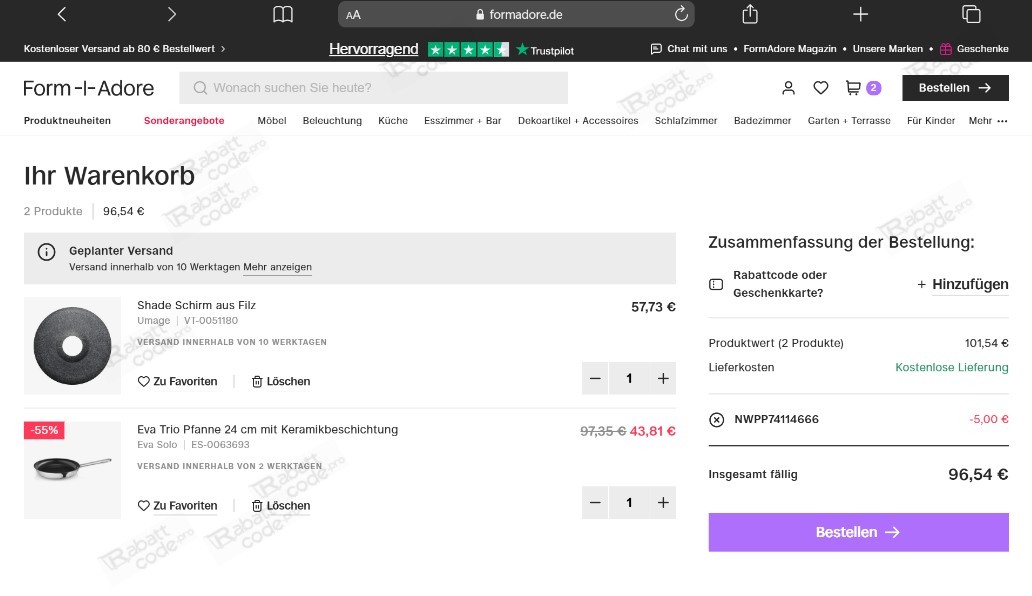
Task: Tap the AA reader text-size control
Action: tap(353, 14)
